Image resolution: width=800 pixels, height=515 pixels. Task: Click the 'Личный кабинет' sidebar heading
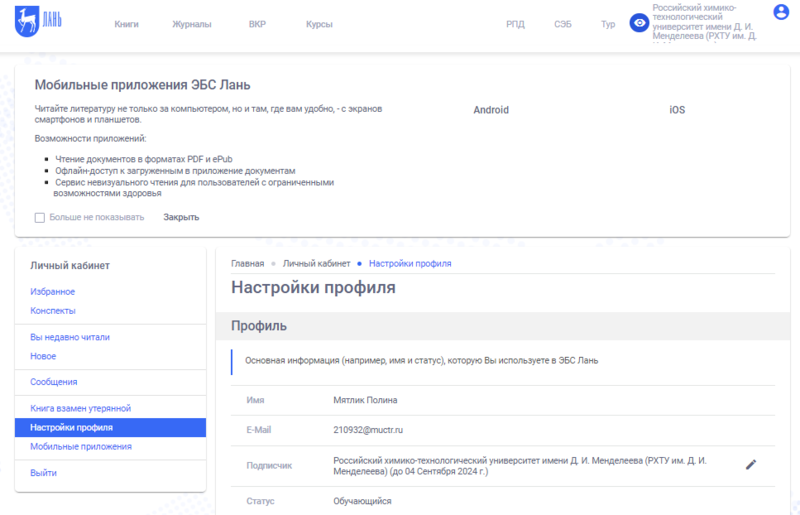click(70, 265)
